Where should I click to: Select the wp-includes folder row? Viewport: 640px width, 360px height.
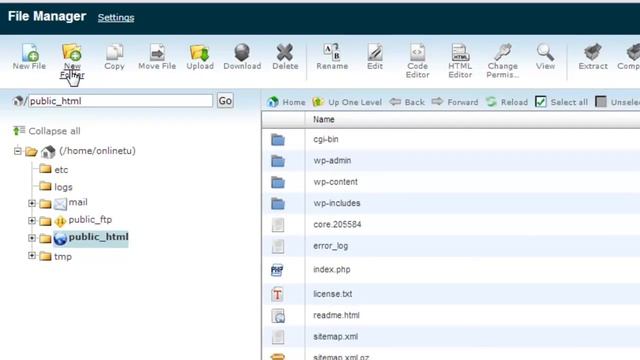pos(451,203)
